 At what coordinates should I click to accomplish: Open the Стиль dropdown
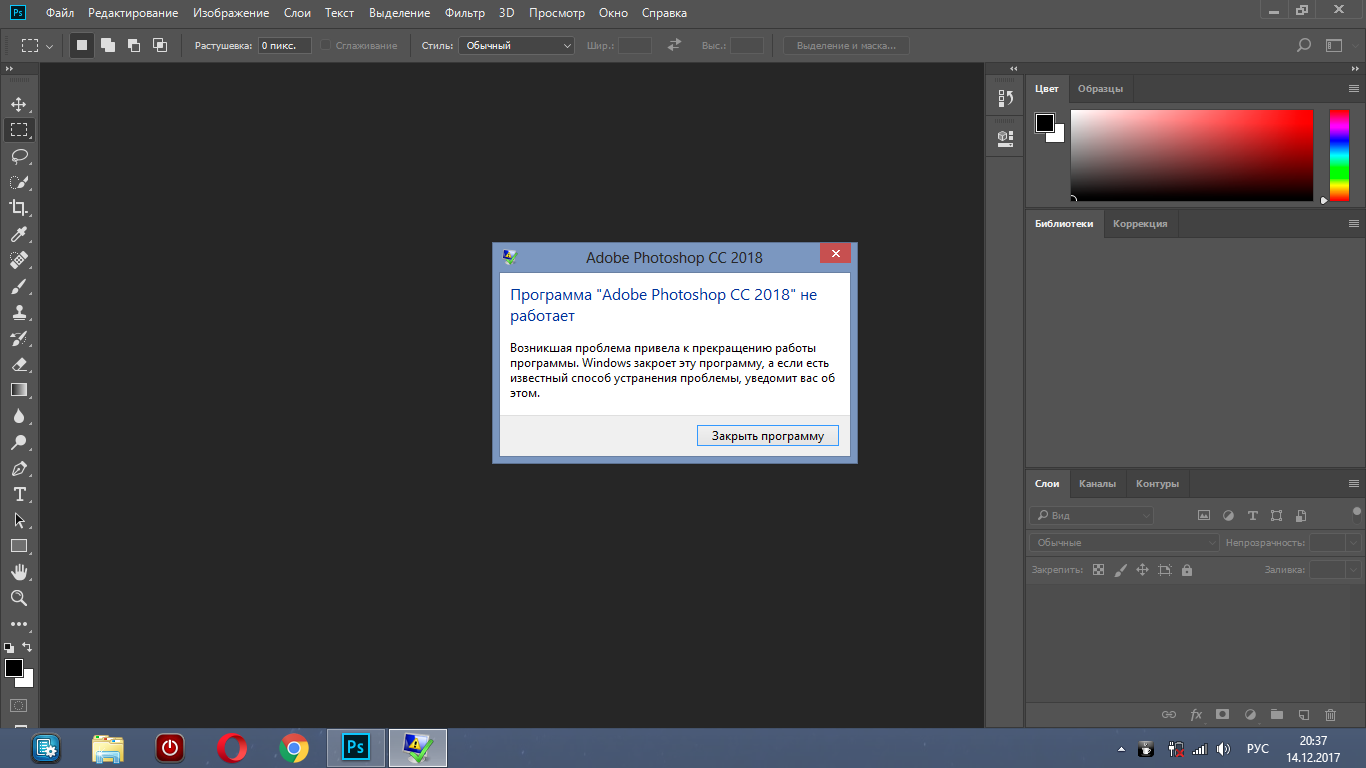coord(516,46)
